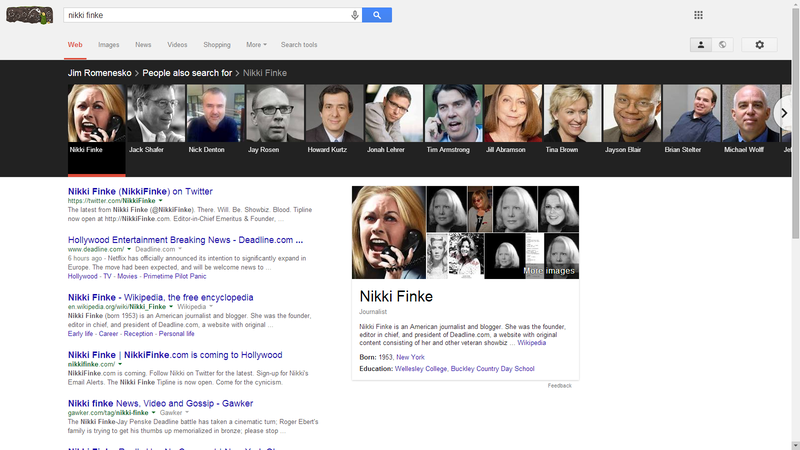Open Search tools
The width and height of the screenshot is (800, 450).
(299, 45)
